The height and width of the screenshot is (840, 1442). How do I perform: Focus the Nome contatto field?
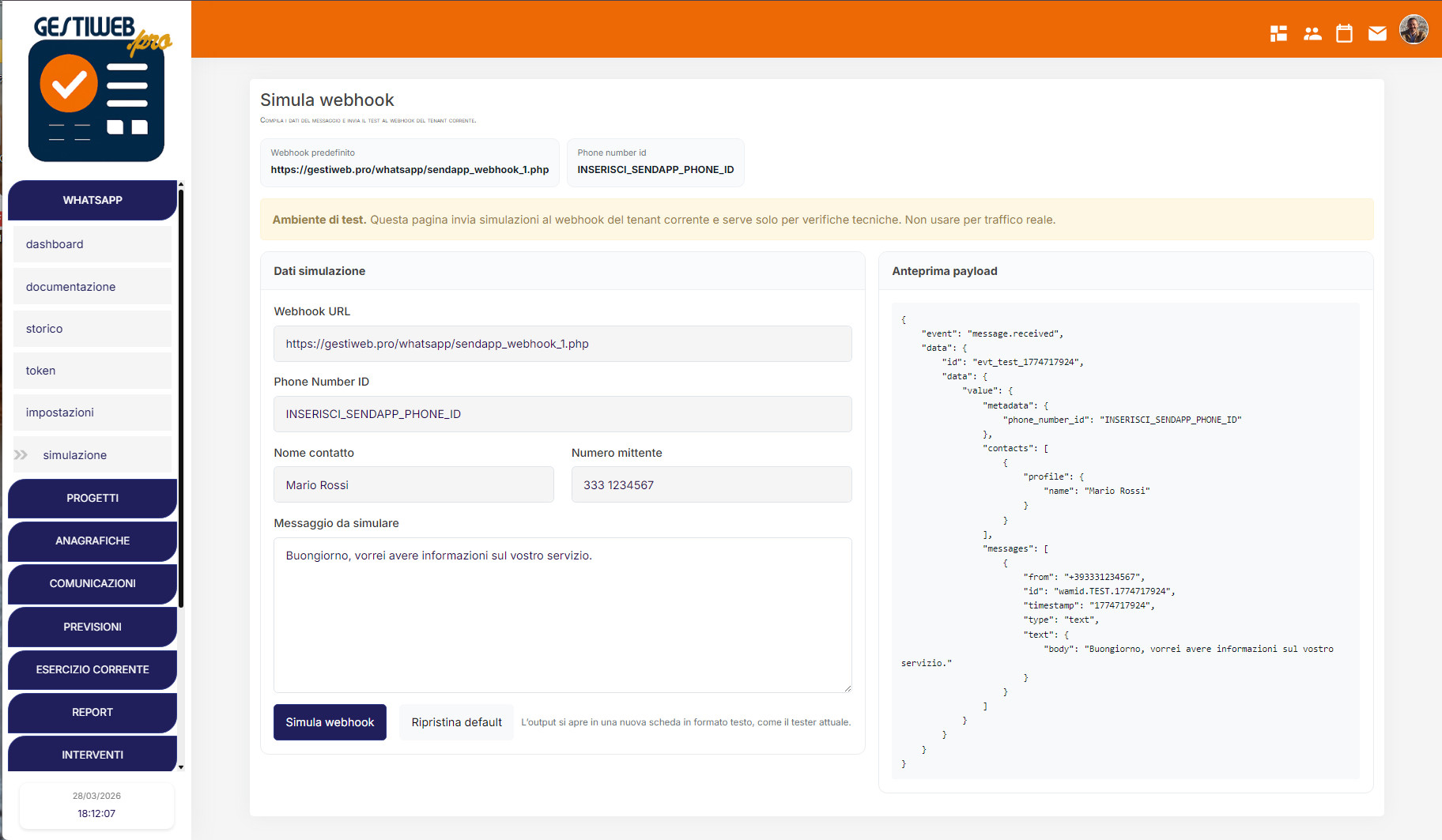click(x=413, y=485)
